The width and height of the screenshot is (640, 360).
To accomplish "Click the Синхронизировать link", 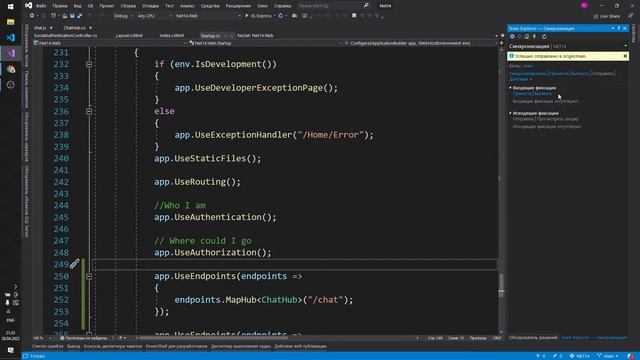I will 528,74.
